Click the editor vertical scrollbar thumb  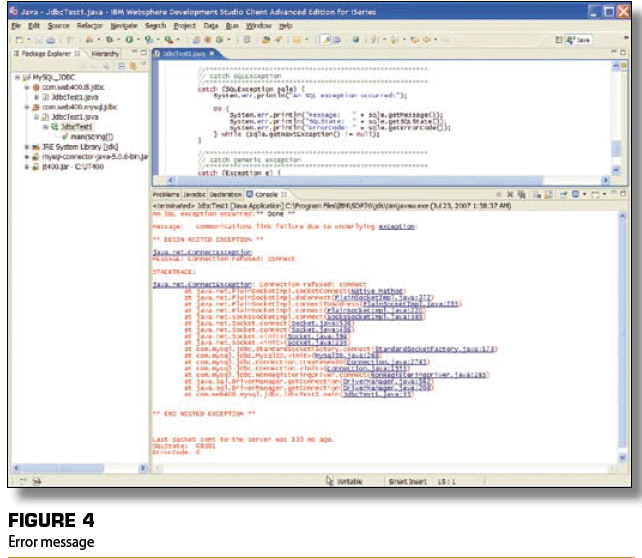616,148
